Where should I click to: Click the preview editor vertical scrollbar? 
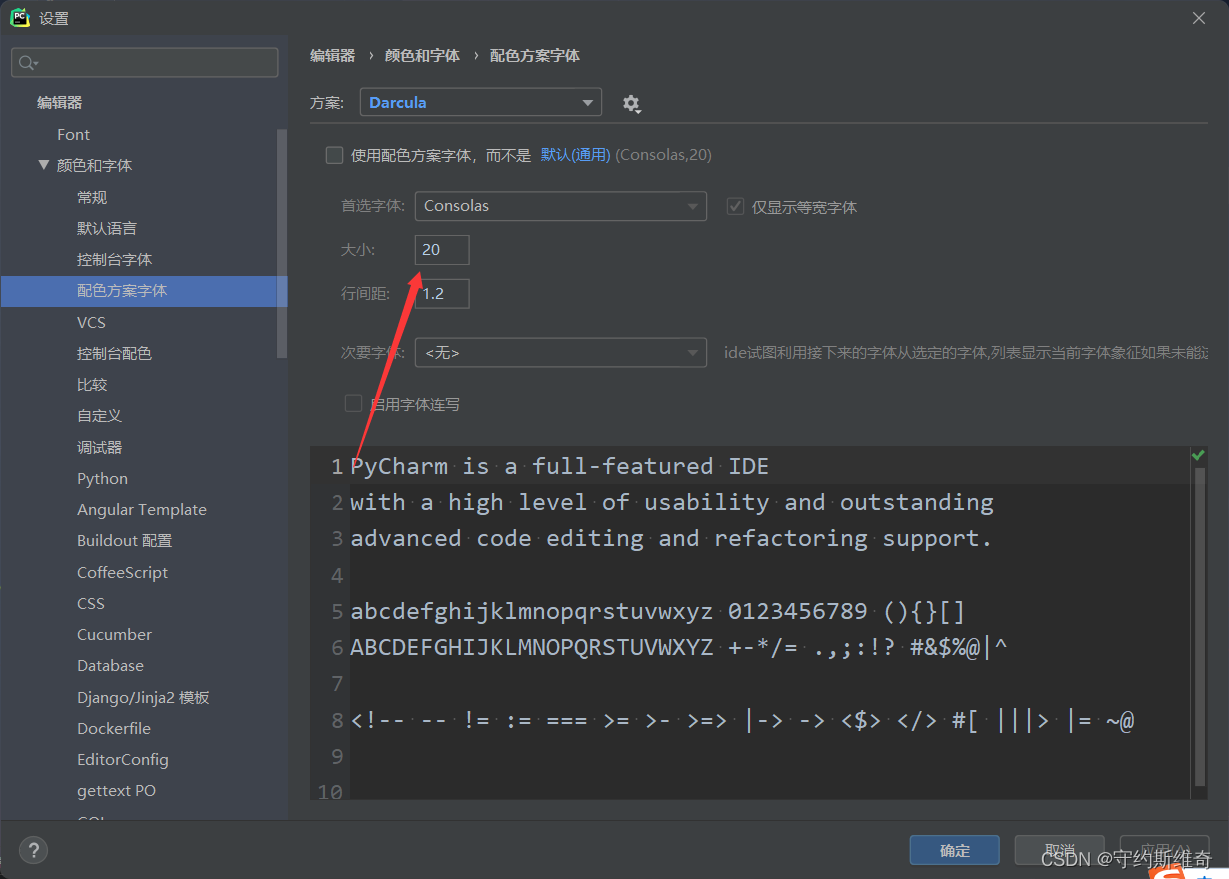coord(1200,625)
